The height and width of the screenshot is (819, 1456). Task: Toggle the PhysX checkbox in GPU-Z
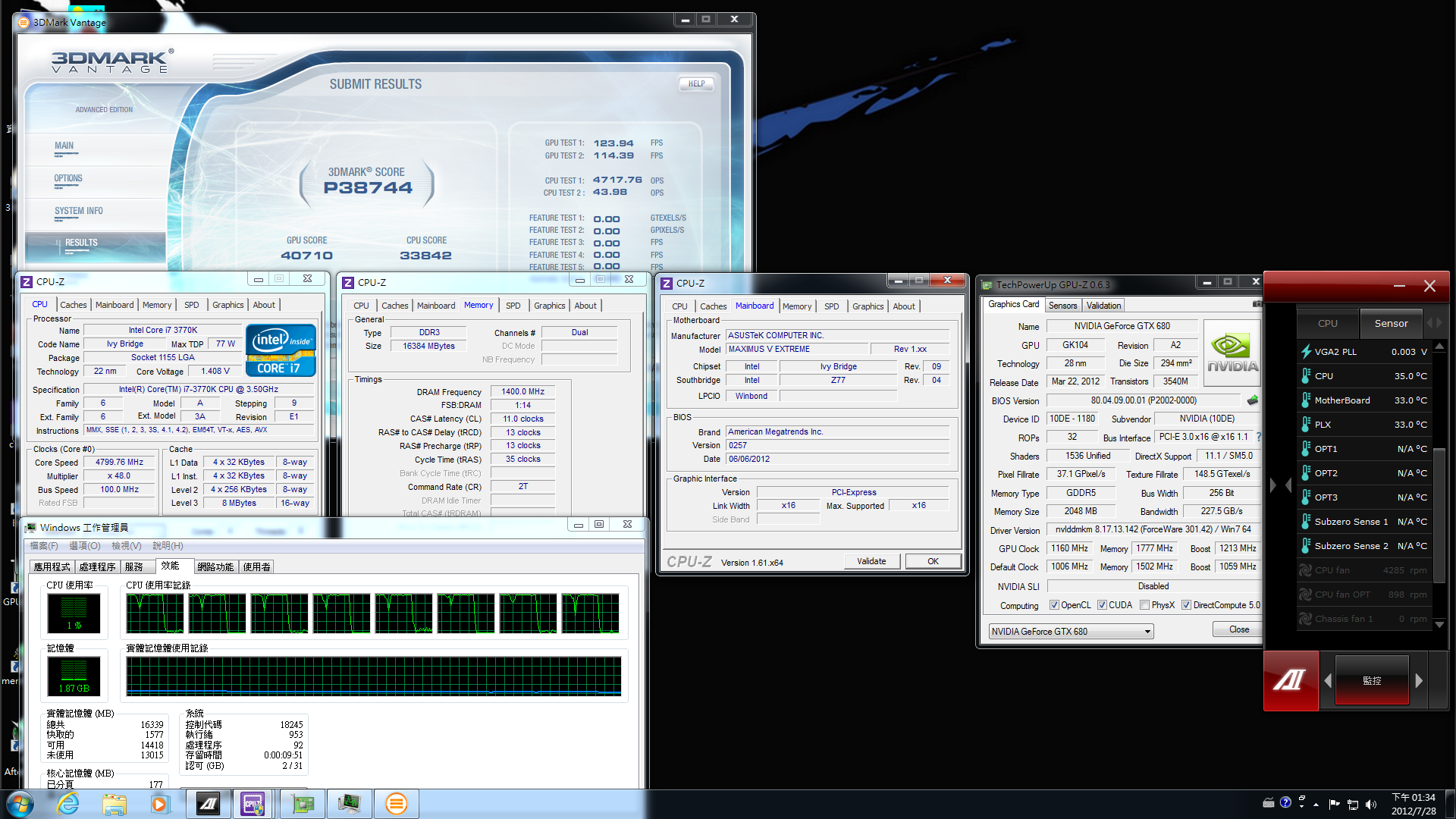pos(1144,605)
